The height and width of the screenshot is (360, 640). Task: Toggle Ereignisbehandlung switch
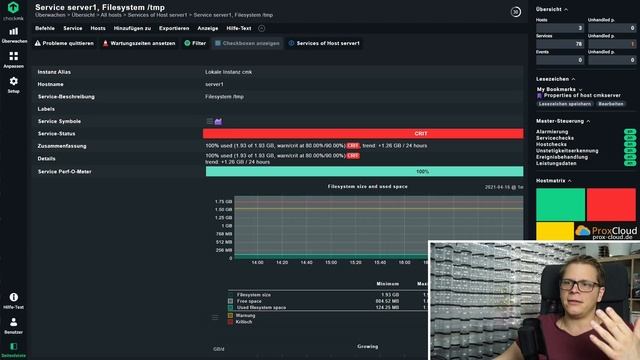pyautogui.click(x=629, y=157)
